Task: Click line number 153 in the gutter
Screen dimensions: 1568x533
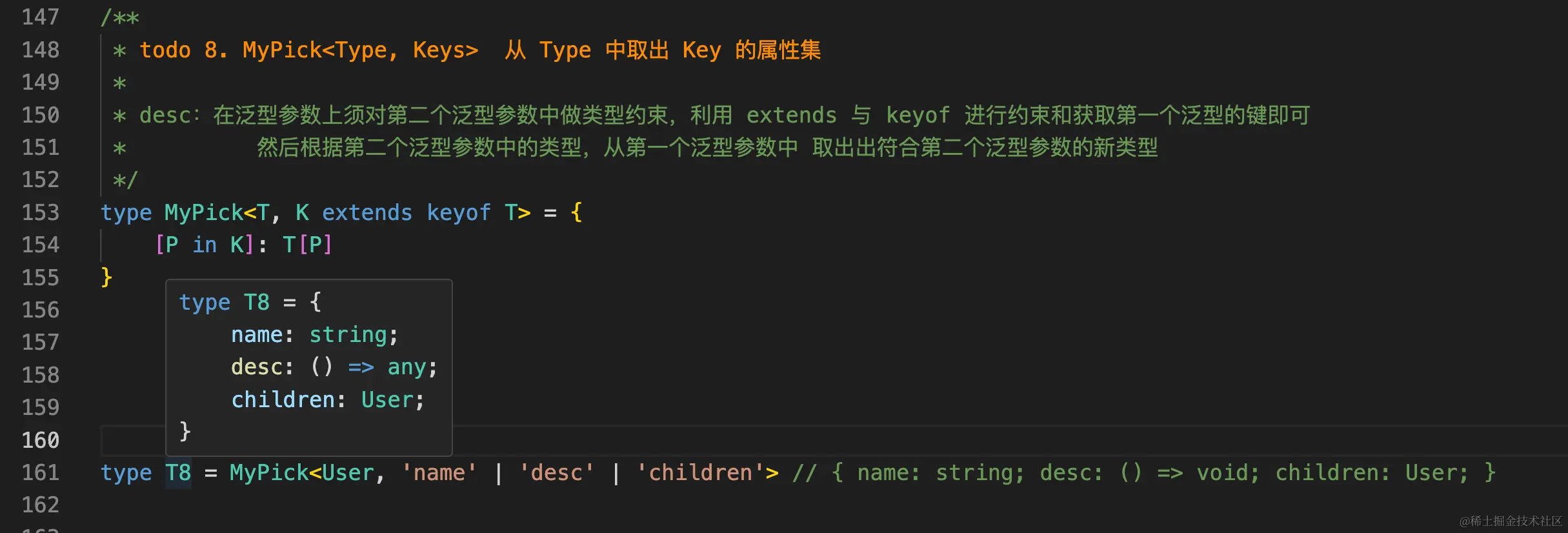Action: click(40, 212)
